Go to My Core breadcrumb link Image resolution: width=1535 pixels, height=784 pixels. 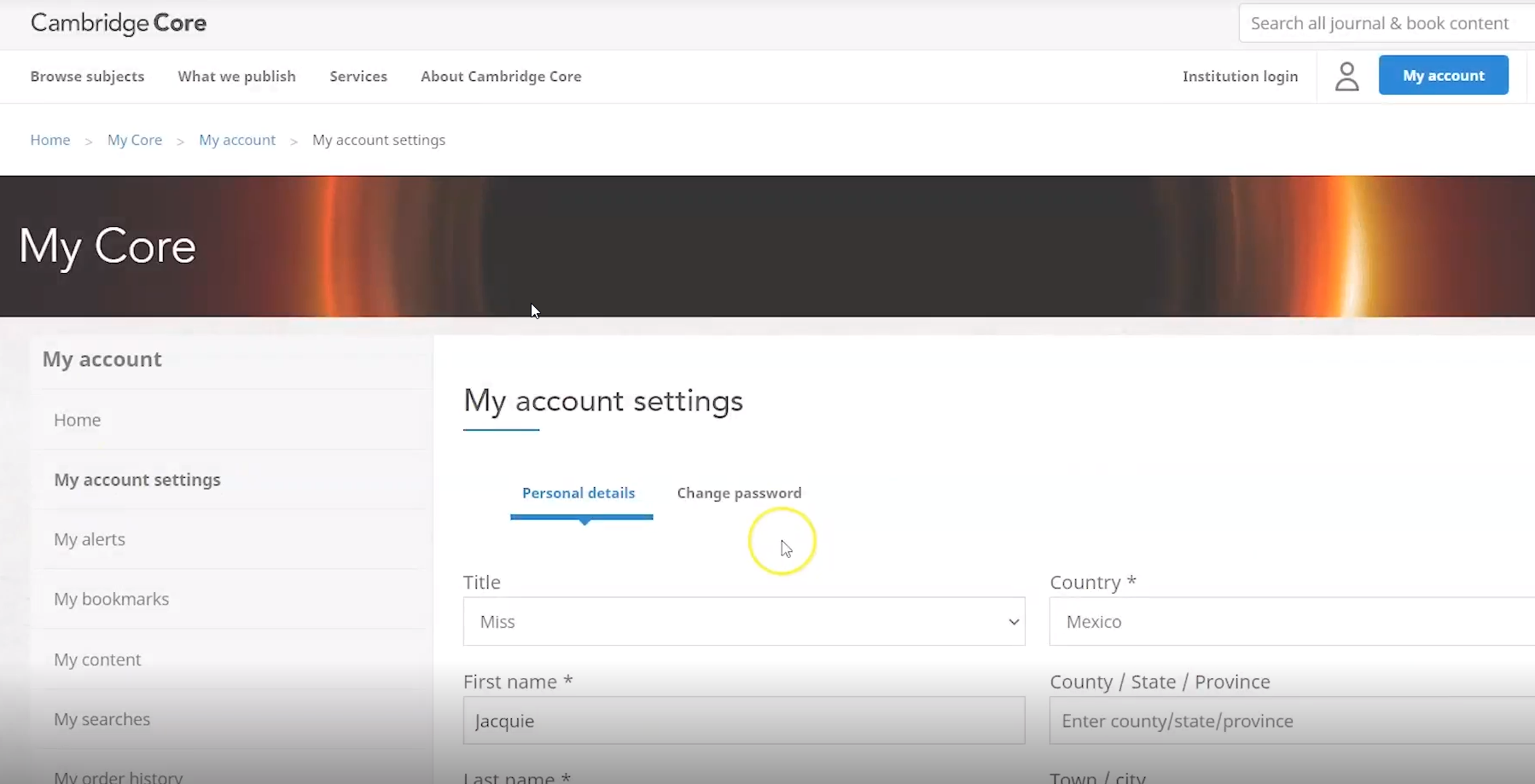[135, 140]
